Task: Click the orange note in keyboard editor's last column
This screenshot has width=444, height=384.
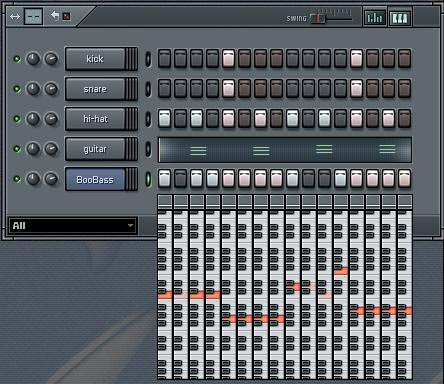Action: point(405,311)
